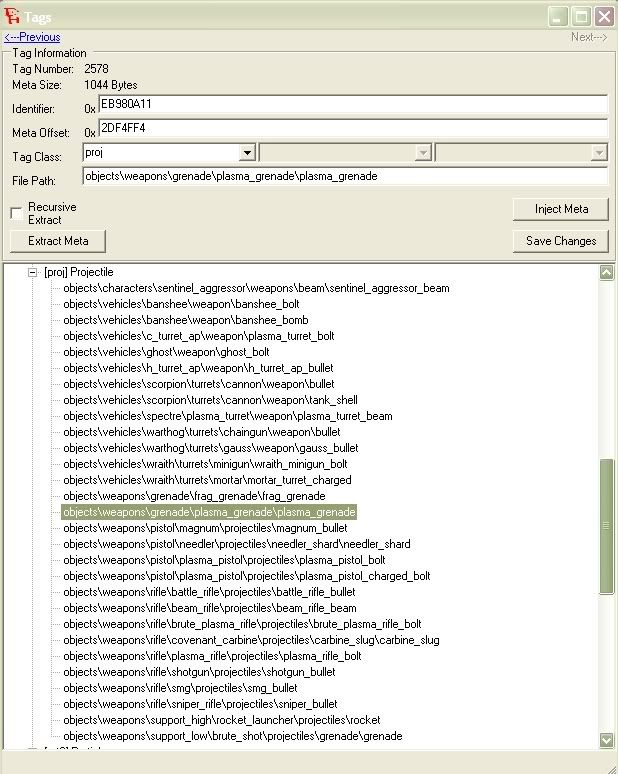Viewport: 618px width, 774px height.
Task: Enable the Recursive Extract checkbox
Action: [16, 213]
